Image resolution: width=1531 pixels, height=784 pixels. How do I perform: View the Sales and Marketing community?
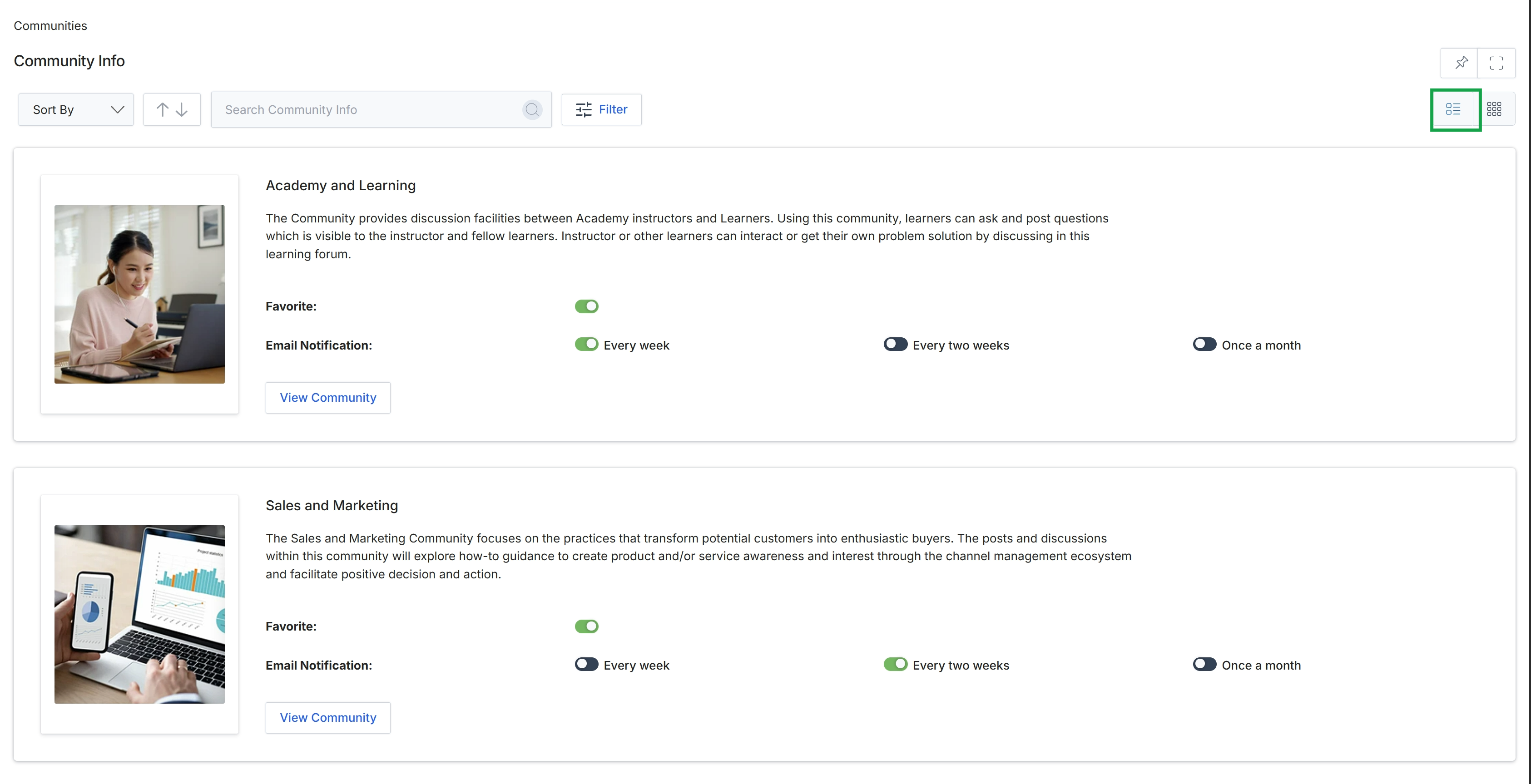coord(327,718)
